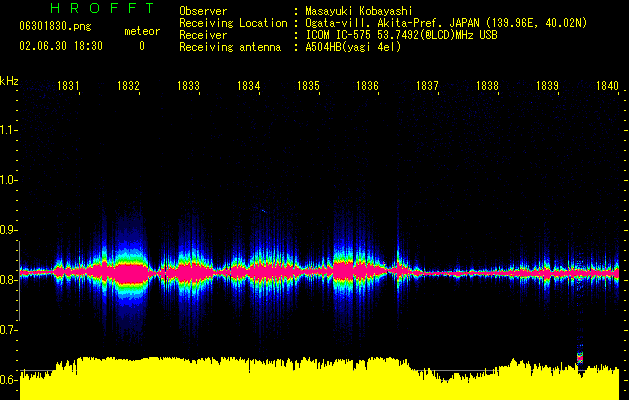Click the meteor count label
Screen dimensions: 629x400
[x=142, y=31]
